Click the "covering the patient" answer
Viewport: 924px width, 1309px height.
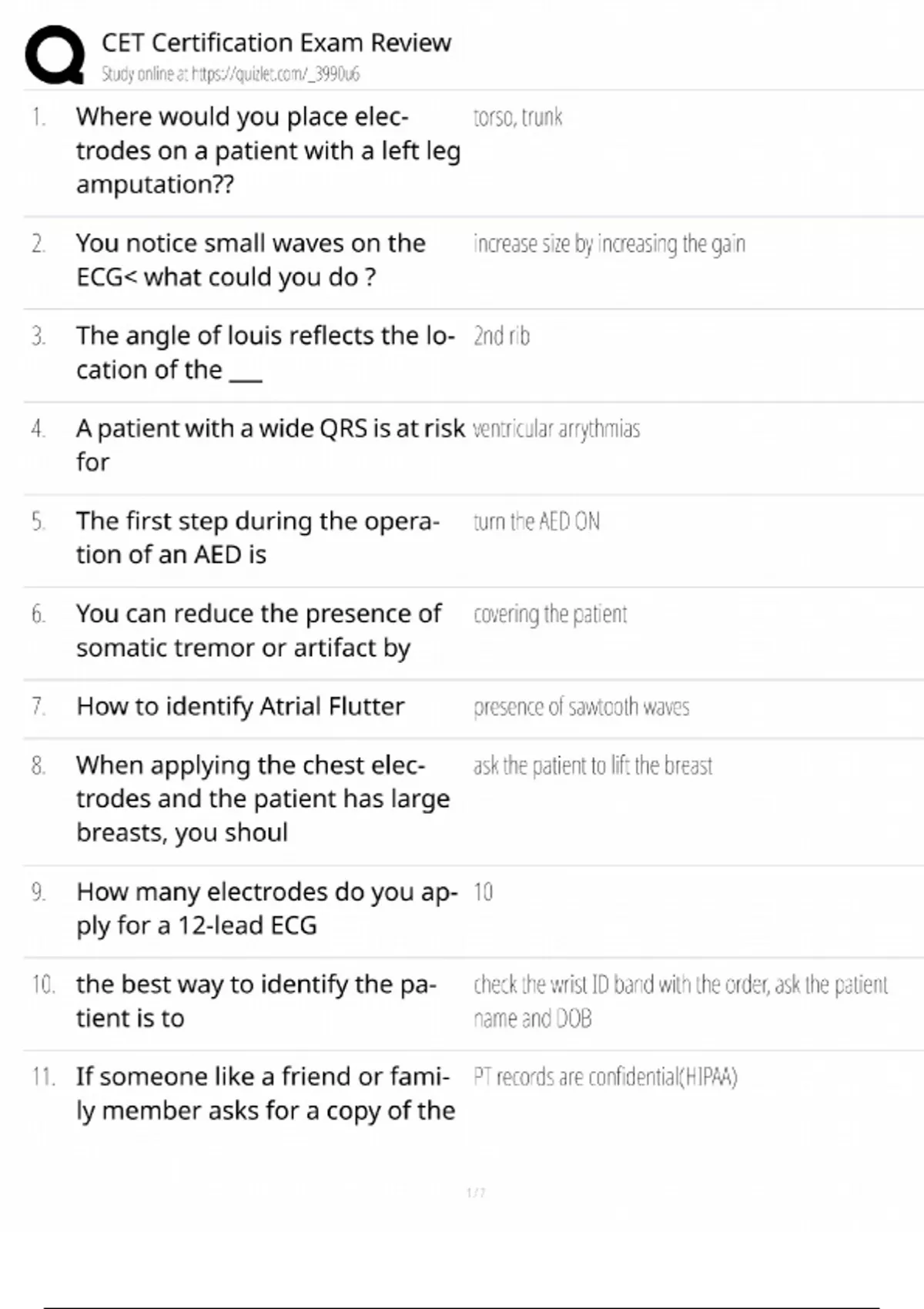(x=550, y=614)
